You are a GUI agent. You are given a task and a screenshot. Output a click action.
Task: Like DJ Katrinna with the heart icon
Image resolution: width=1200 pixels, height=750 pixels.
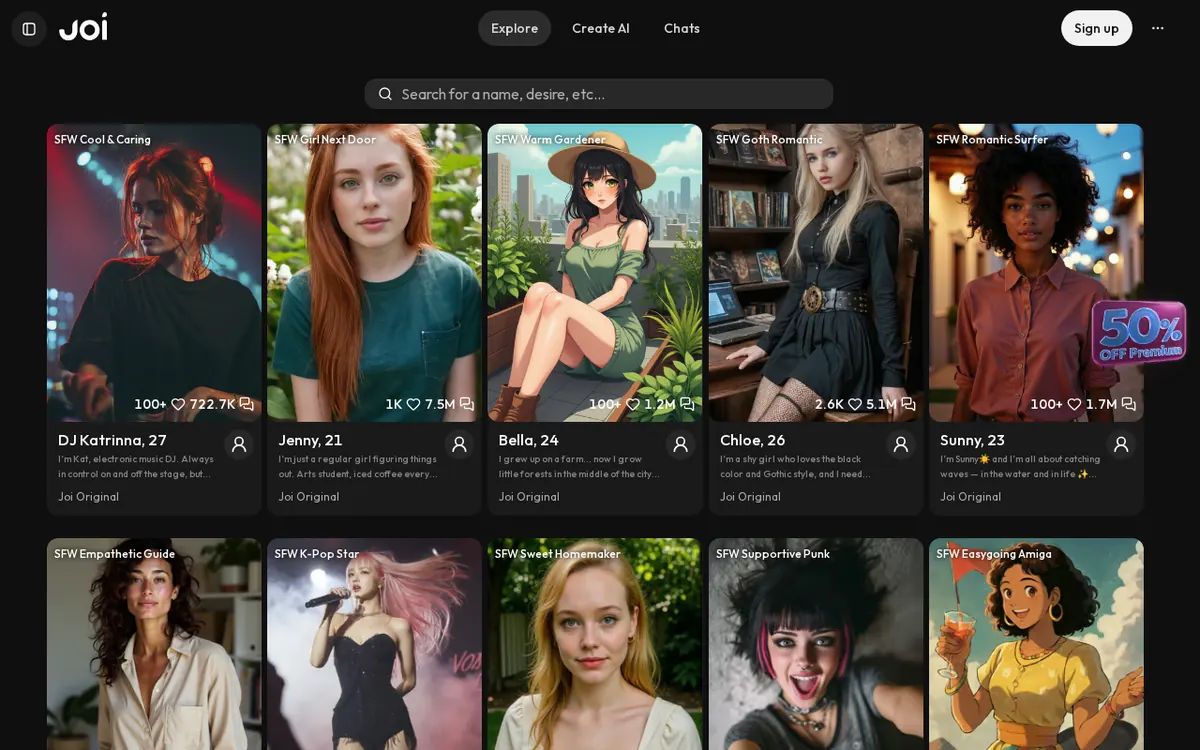pos(178,404)
